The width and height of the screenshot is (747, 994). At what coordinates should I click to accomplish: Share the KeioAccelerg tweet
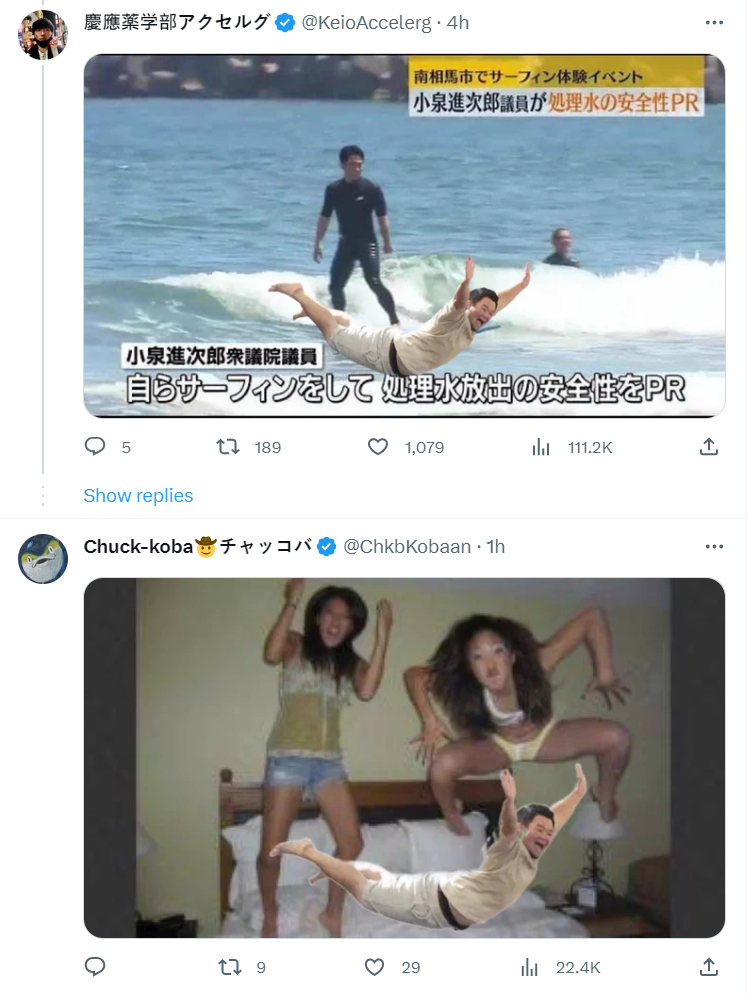(x=708, y=447)
